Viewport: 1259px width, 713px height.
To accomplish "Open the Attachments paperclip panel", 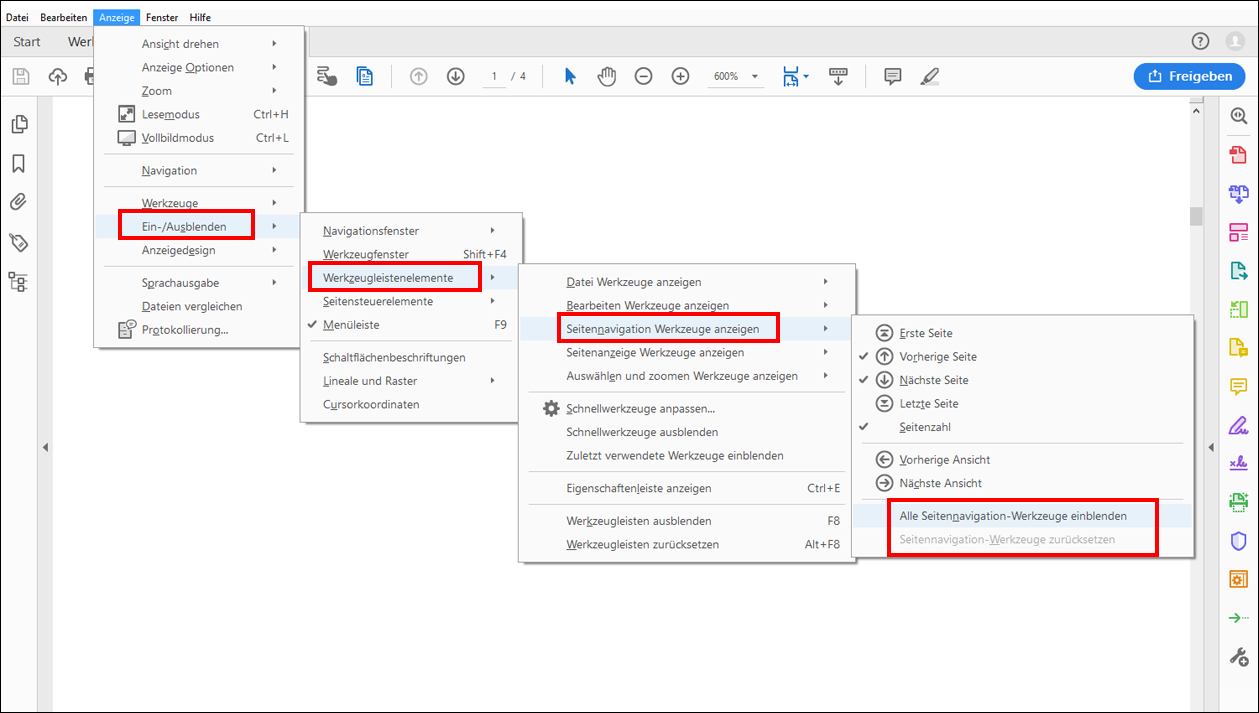I will pos(18,203).
